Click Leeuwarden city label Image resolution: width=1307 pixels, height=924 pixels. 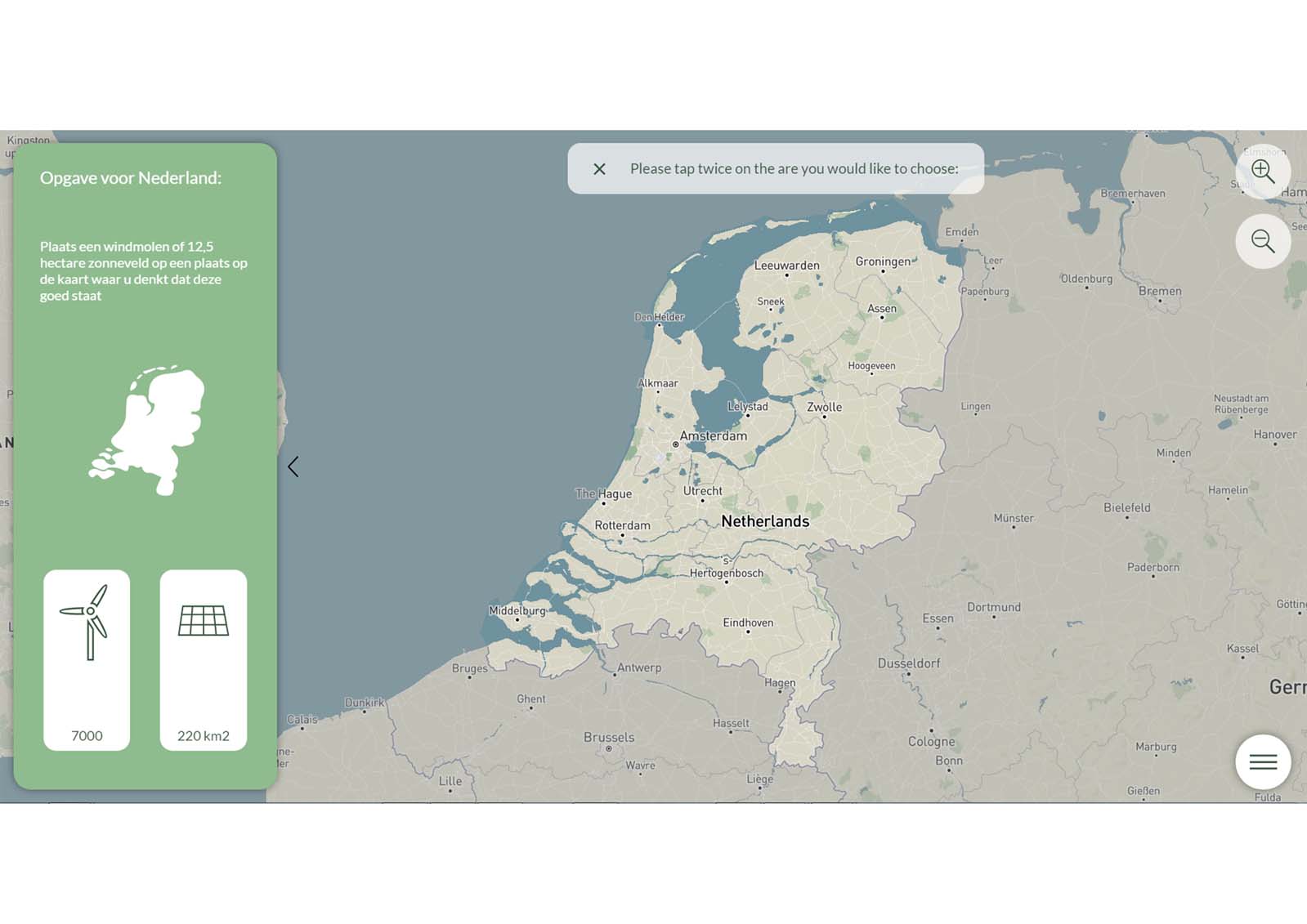point(786,266)
